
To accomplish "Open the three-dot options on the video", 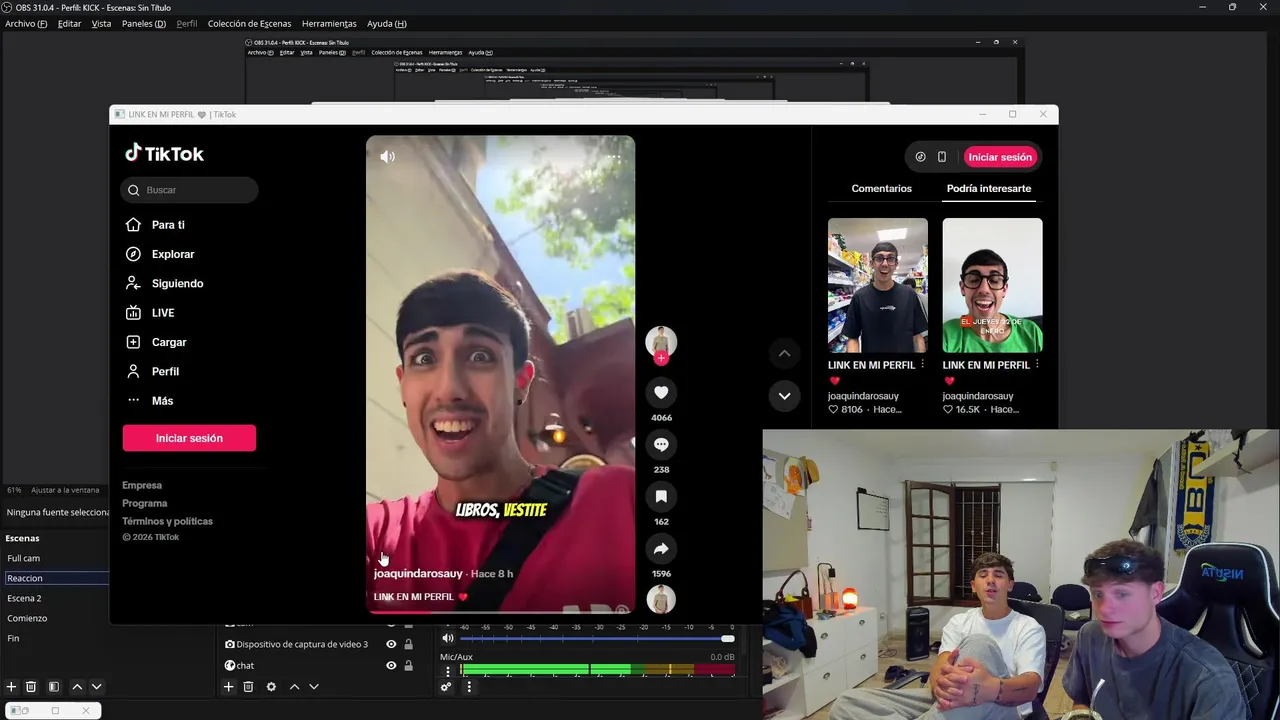I will 613,157.
